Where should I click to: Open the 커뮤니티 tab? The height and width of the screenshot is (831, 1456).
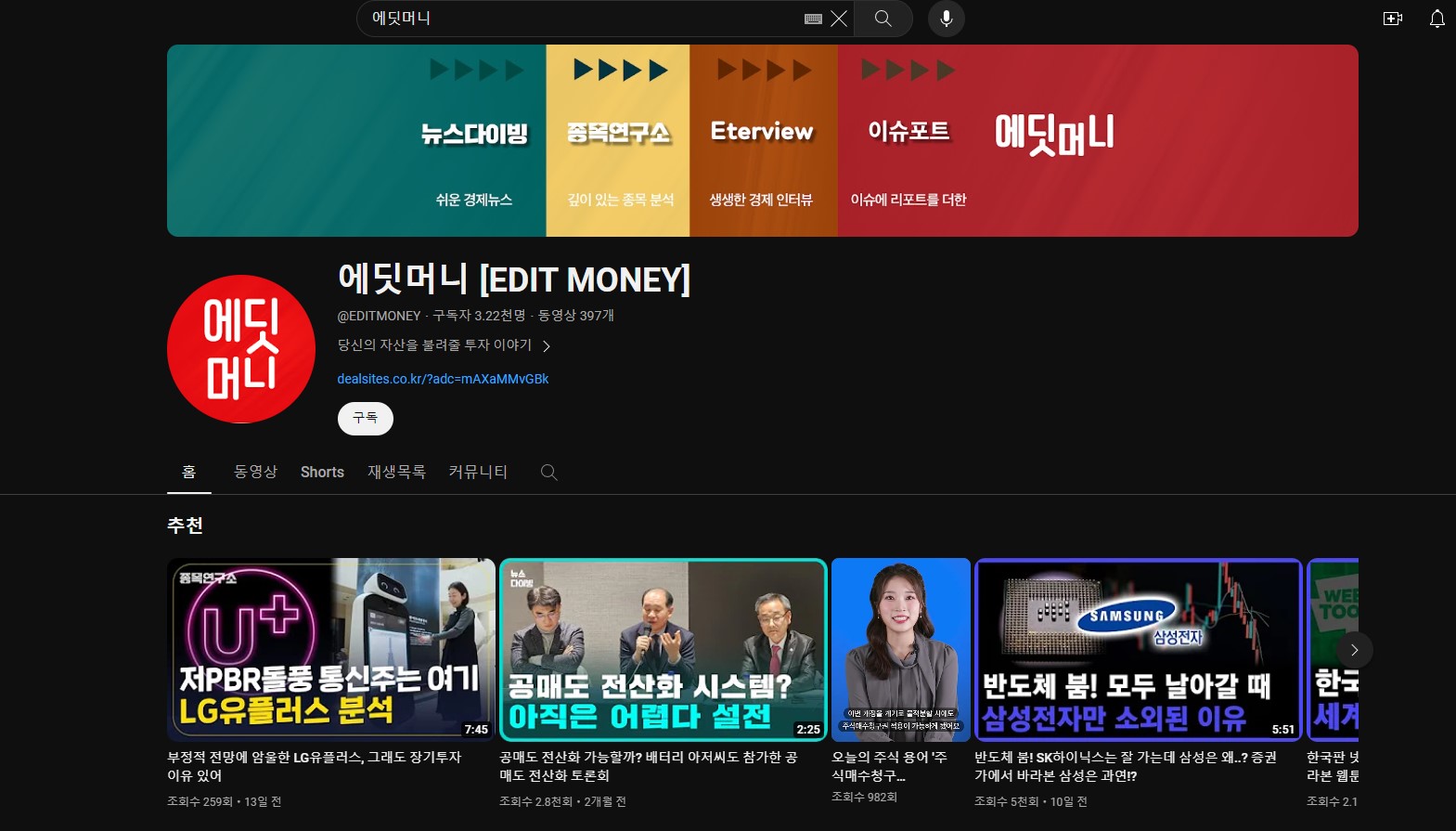478,472
